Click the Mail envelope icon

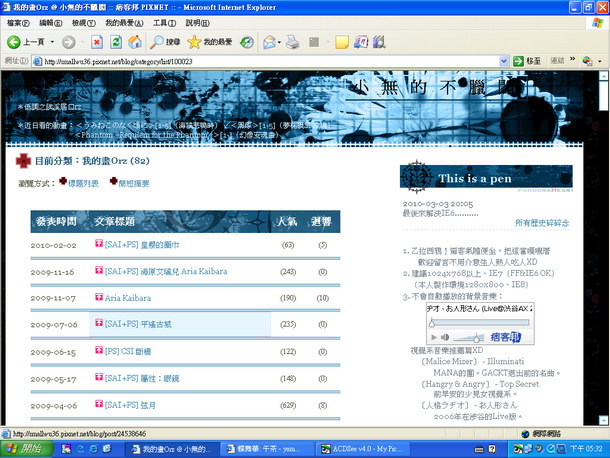click(x=269, y=42)
